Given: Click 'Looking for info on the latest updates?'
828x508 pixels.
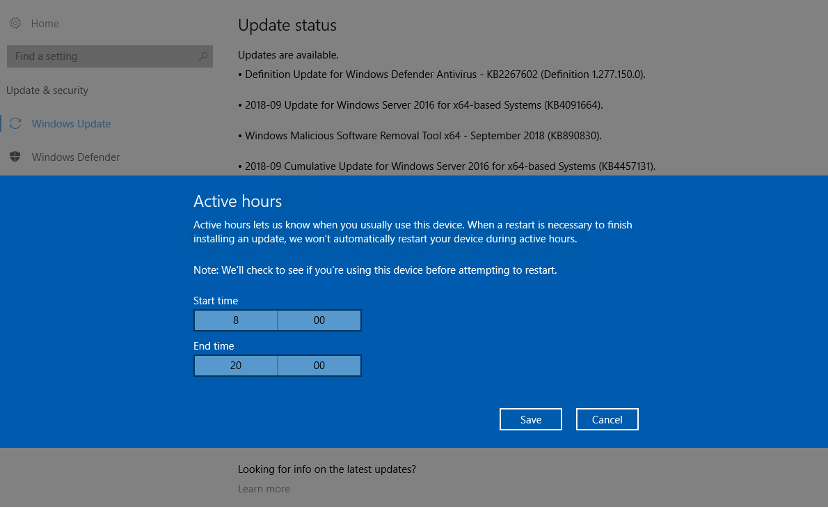Looking at the screenshot, I should 327,469.
